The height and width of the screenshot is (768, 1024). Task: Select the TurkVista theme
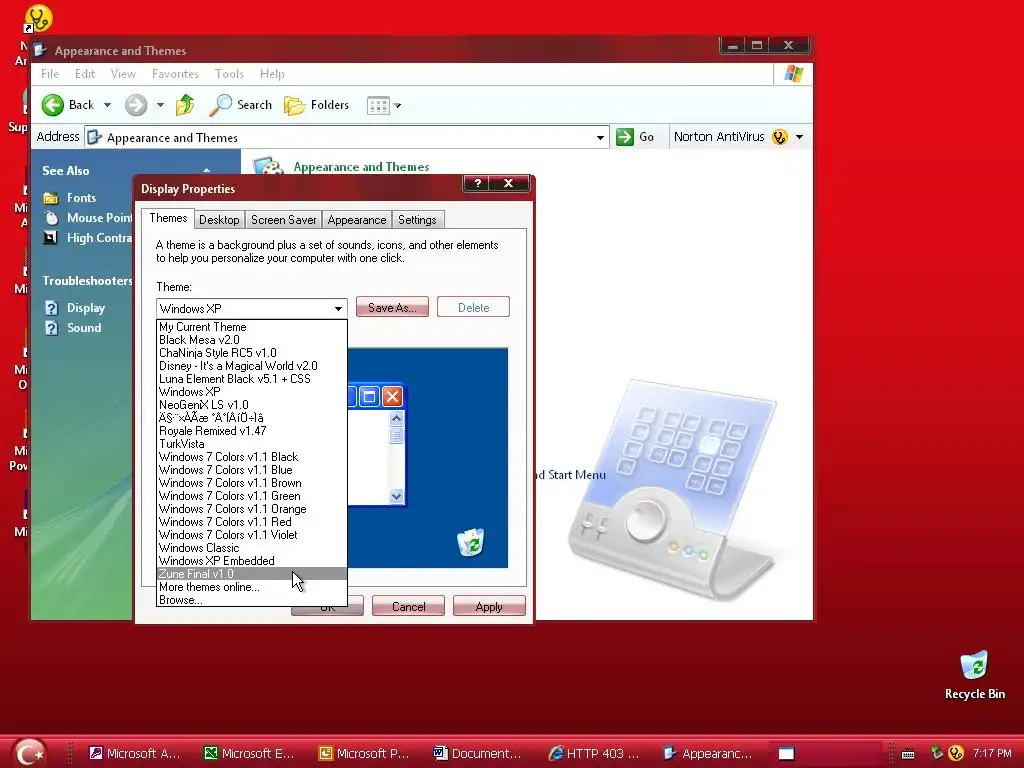(251, 444)
